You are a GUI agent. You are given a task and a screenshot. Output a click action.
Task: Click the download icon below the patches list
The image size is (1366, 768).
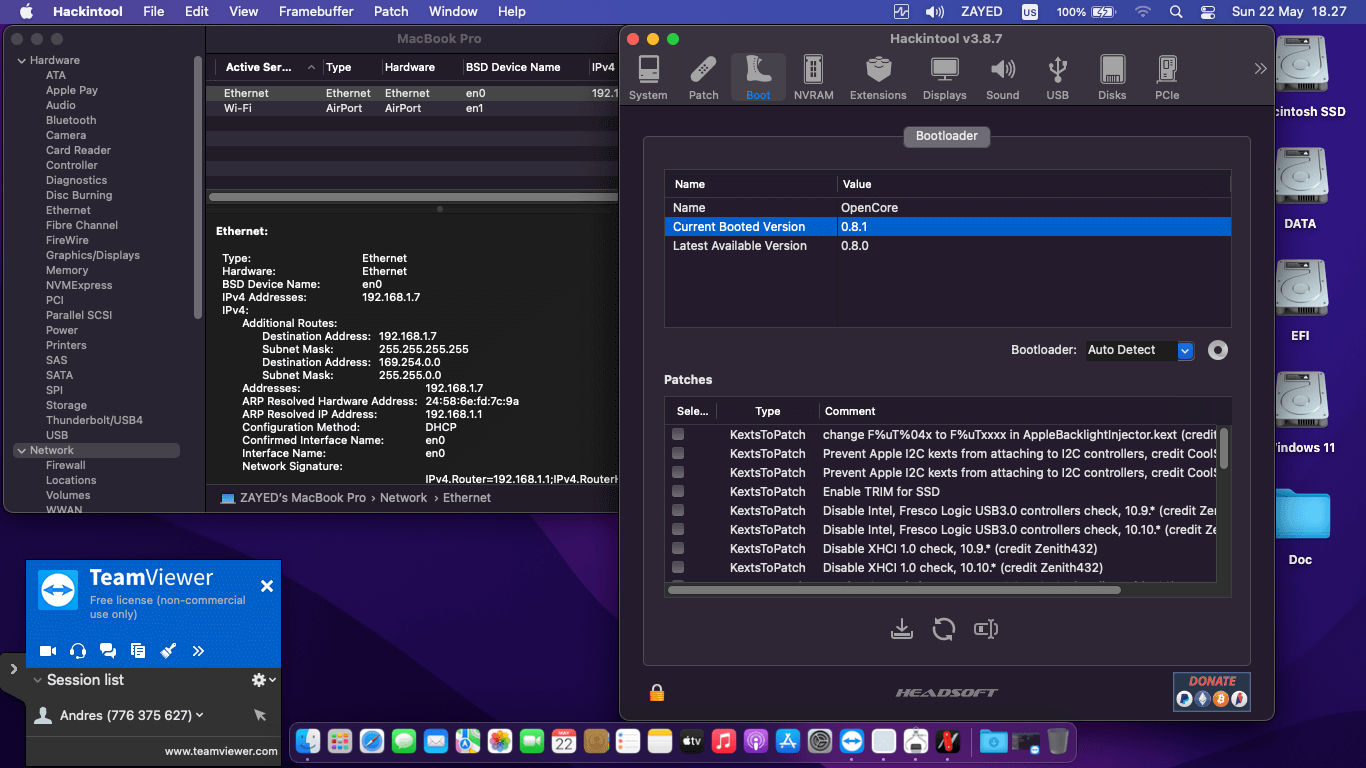tap(902, 629)
